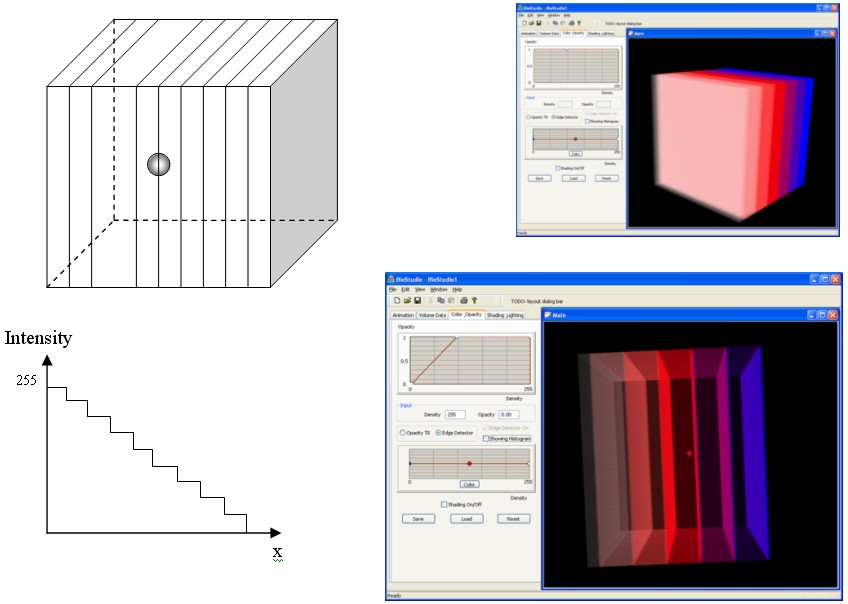
Task: Click Load button in larger BioStudio panel
Action: click(466, 519)
